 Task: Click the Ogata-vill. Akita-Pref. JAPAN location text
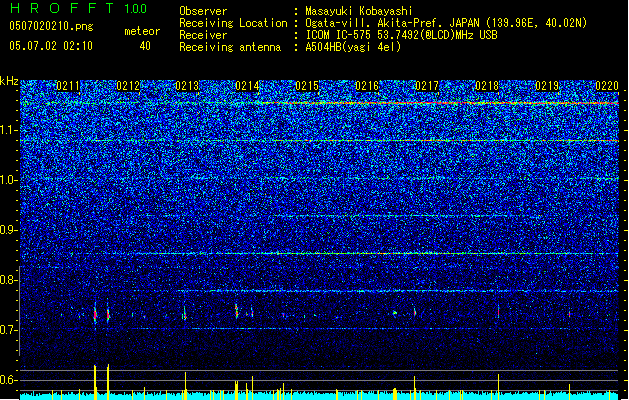point(446,23)
